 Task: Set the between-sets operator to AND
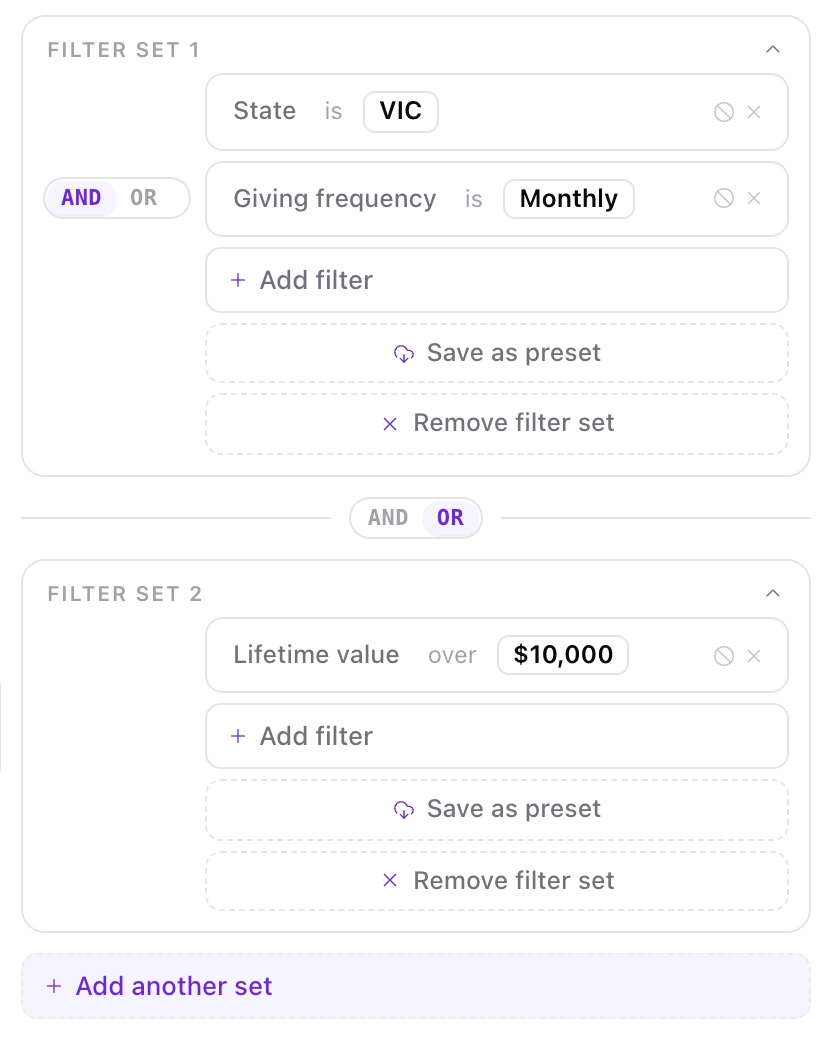[x=388, y=518]
